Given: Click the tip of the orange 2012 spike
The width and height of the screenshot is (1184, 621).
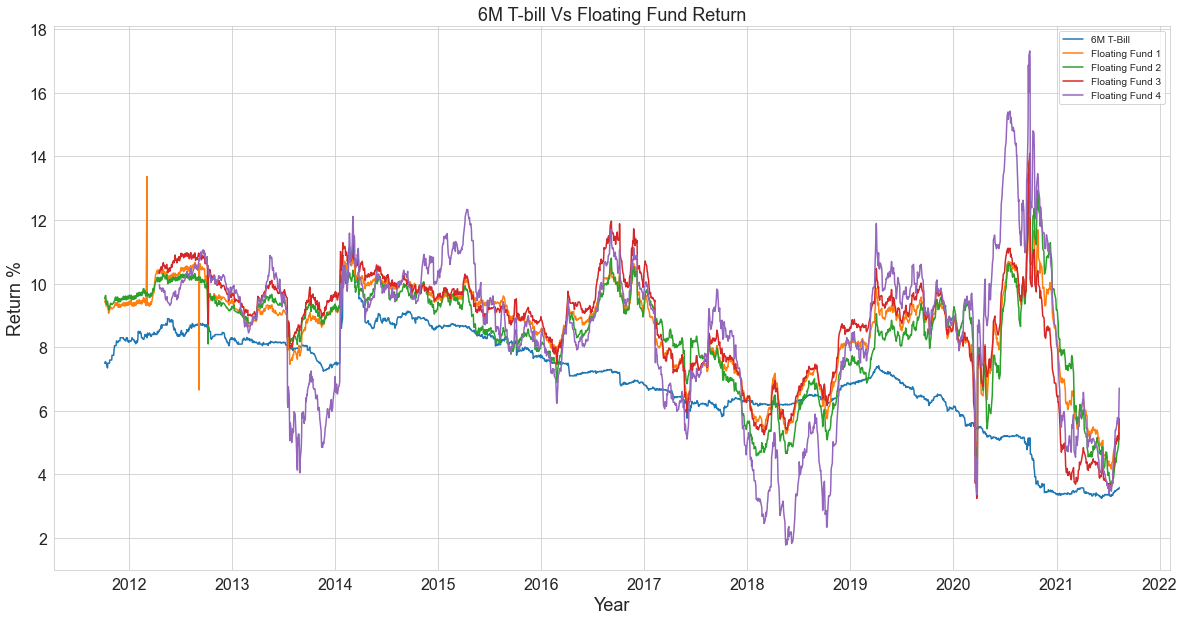Looking at the screenshot, I should pyautogui.click(x=147, y=177).
